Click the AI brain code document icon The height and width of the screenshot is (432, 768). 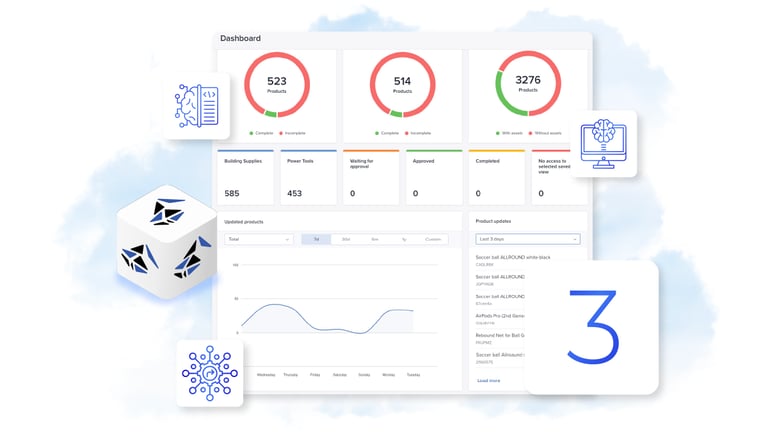[197, 106]
